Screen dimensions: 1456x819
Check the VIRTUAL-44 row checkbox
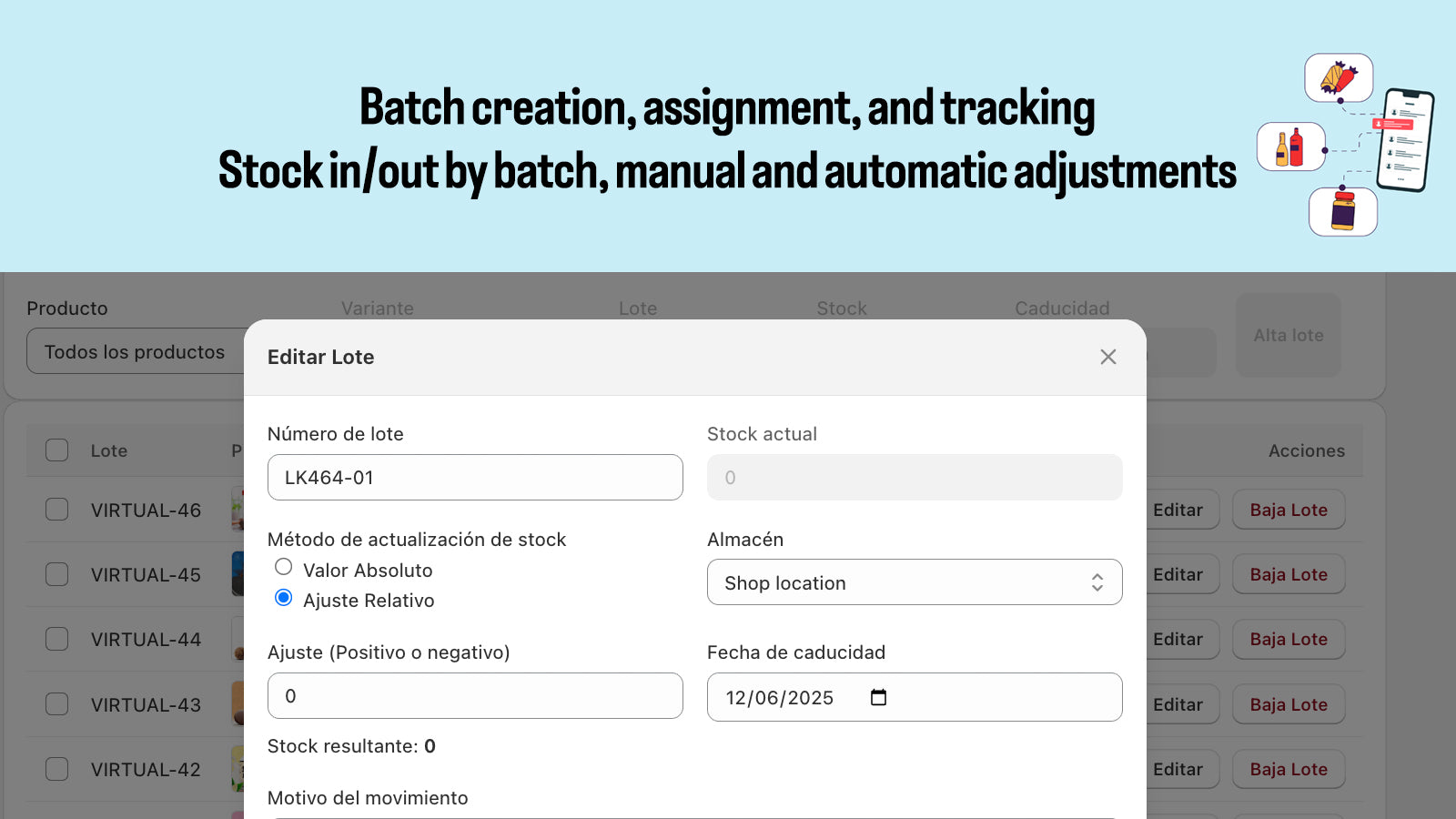[57, 639]
